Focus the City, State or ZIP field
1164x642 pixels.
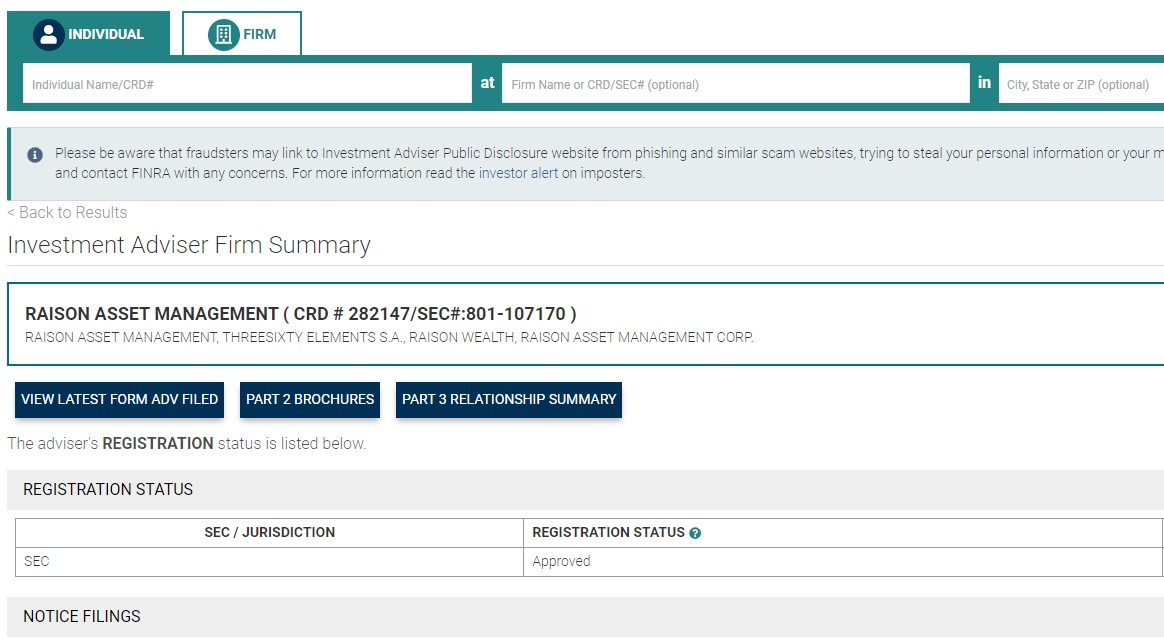click(x=1081, y=84)
